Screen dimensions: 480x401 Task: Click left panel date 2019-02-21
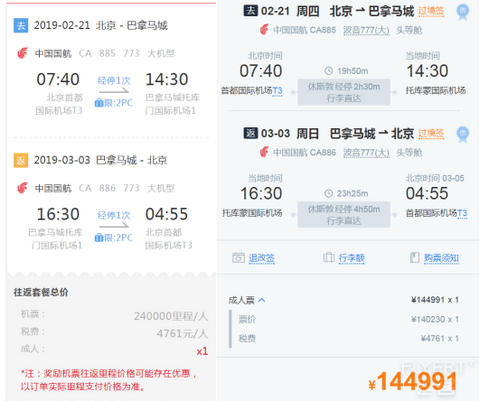click(x=62, y=26)
